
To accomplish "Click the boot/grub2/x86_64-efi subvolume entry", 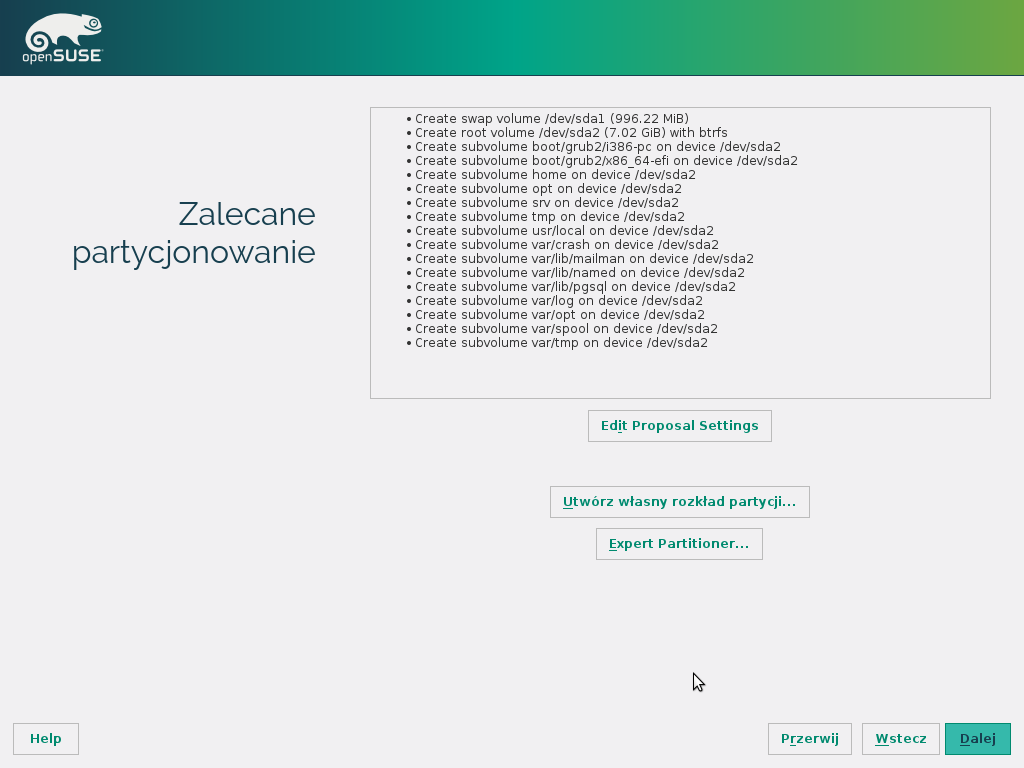I will 606,160.
